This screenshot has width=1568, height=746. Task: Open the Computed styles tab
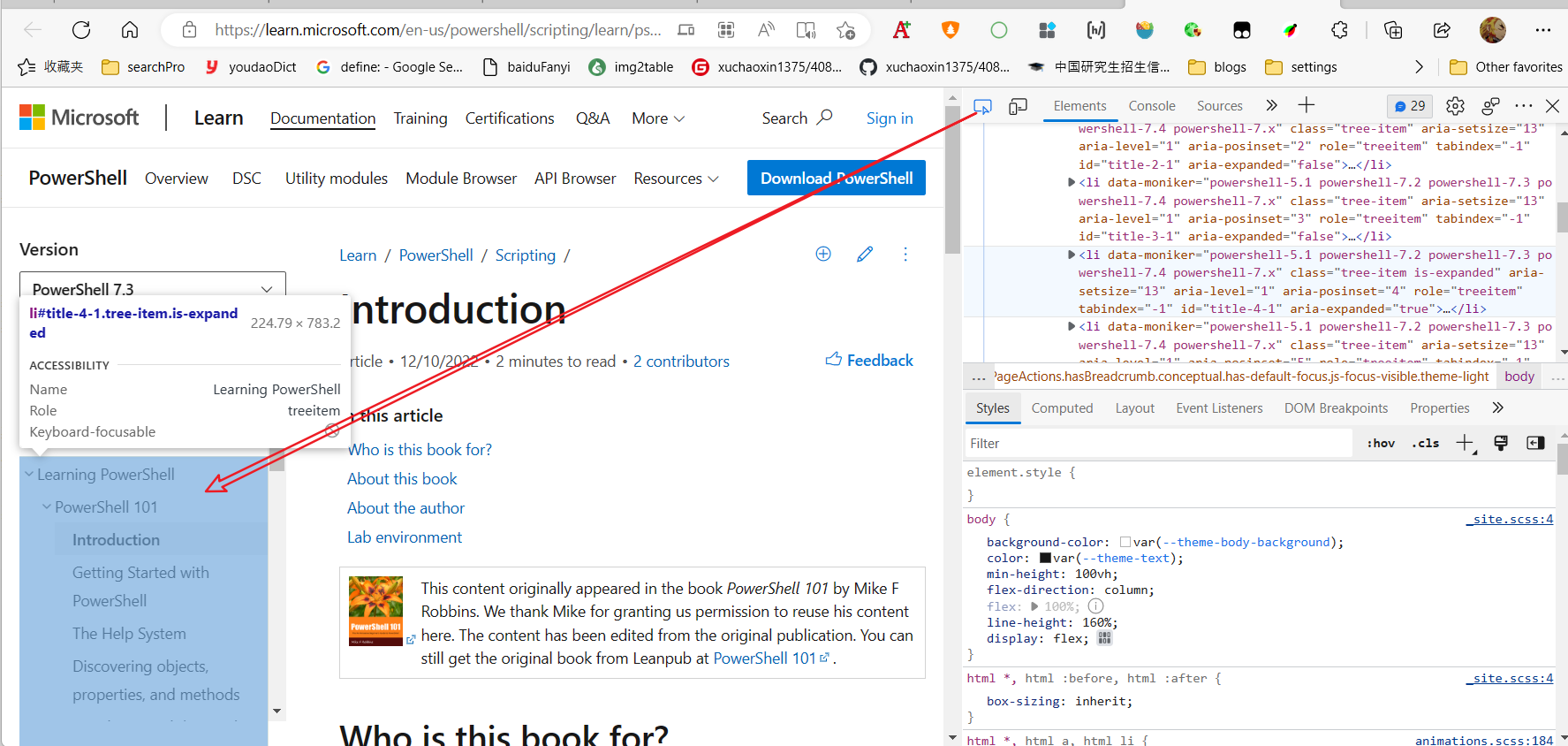(x=1062, y=408)
